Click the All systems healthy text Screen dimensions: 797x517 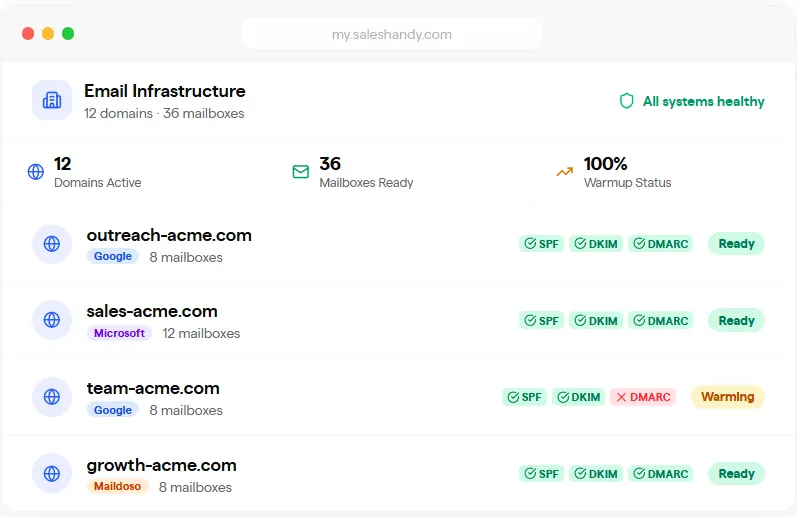pyautogui.click(x=703, y=102)
